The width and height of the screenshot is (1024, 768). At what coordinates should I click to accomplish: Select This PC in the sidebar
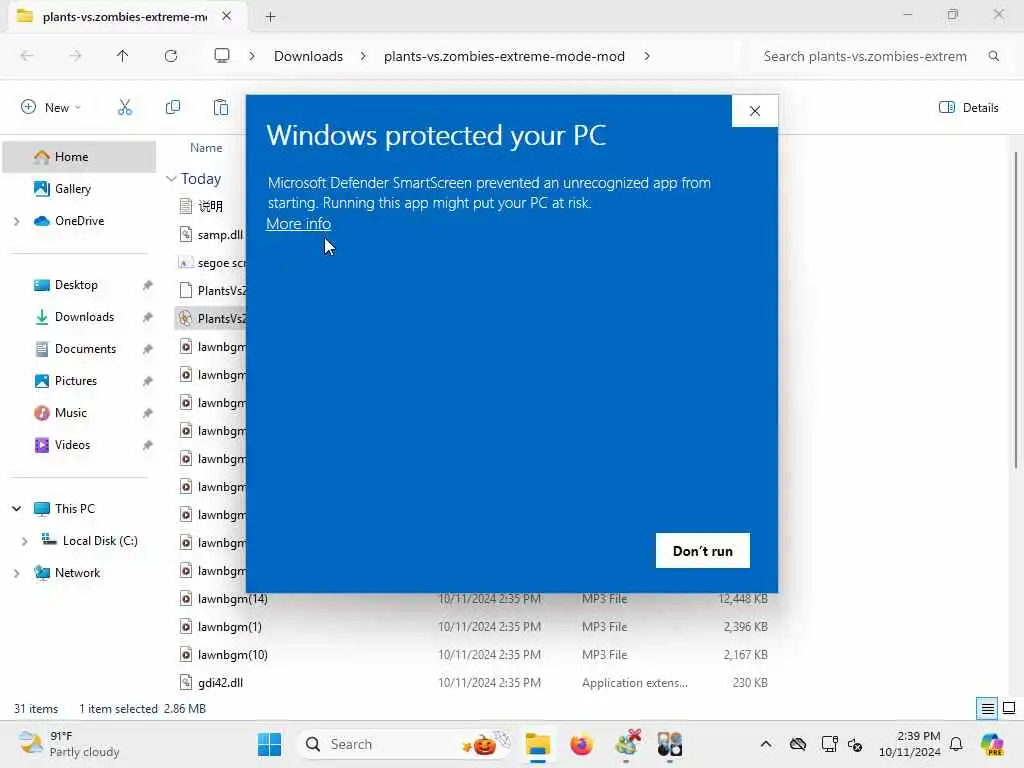(74, 509)
